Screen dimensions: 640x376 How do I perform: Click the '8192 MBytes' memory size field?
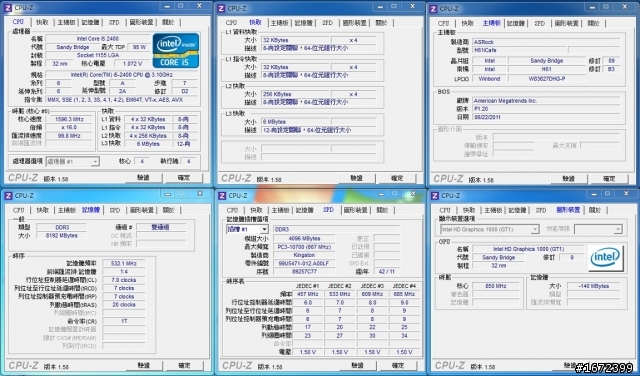tap(62, 236)
